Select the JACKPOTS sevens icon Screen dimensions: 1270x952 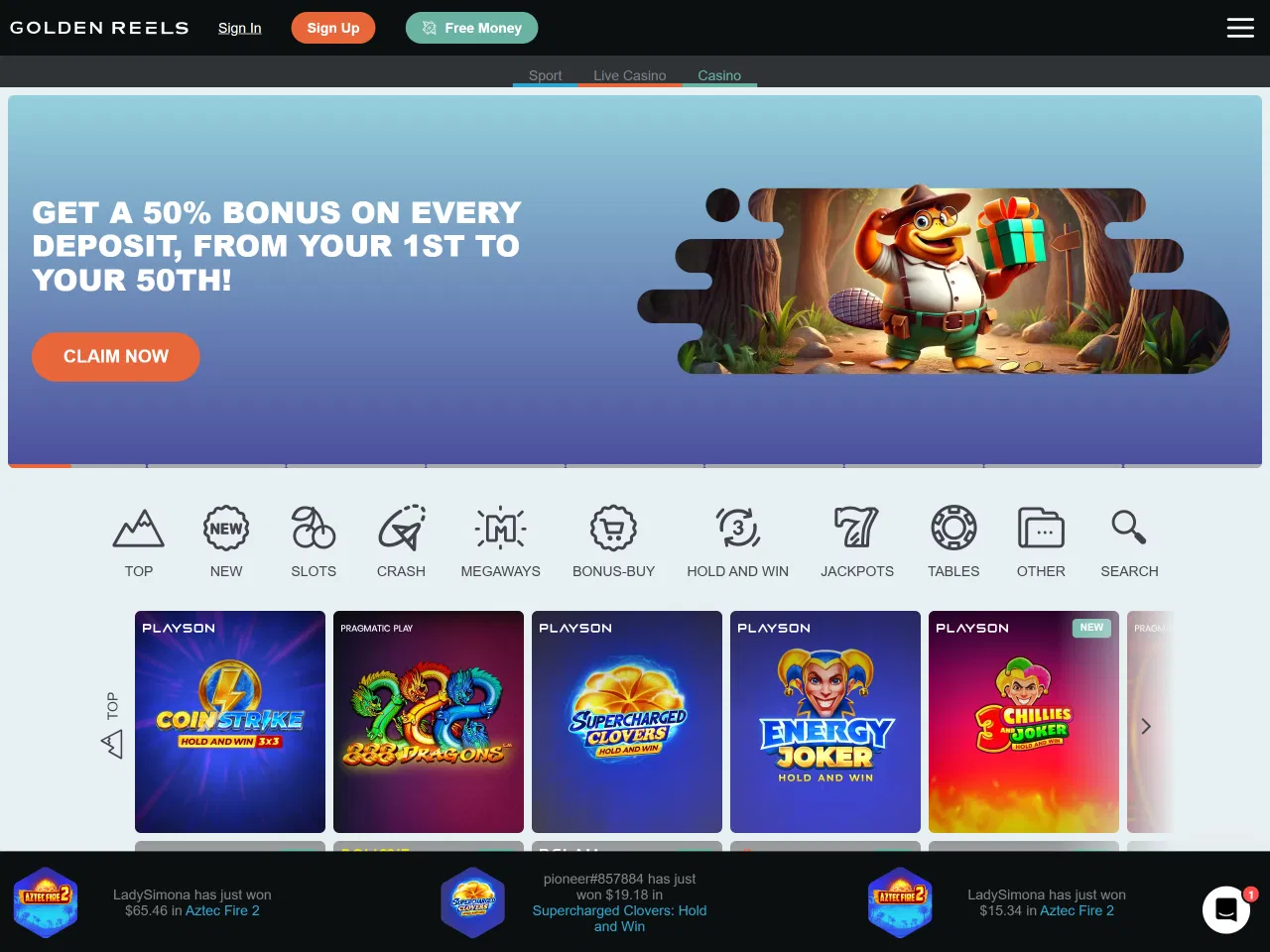tap(857, 529)
